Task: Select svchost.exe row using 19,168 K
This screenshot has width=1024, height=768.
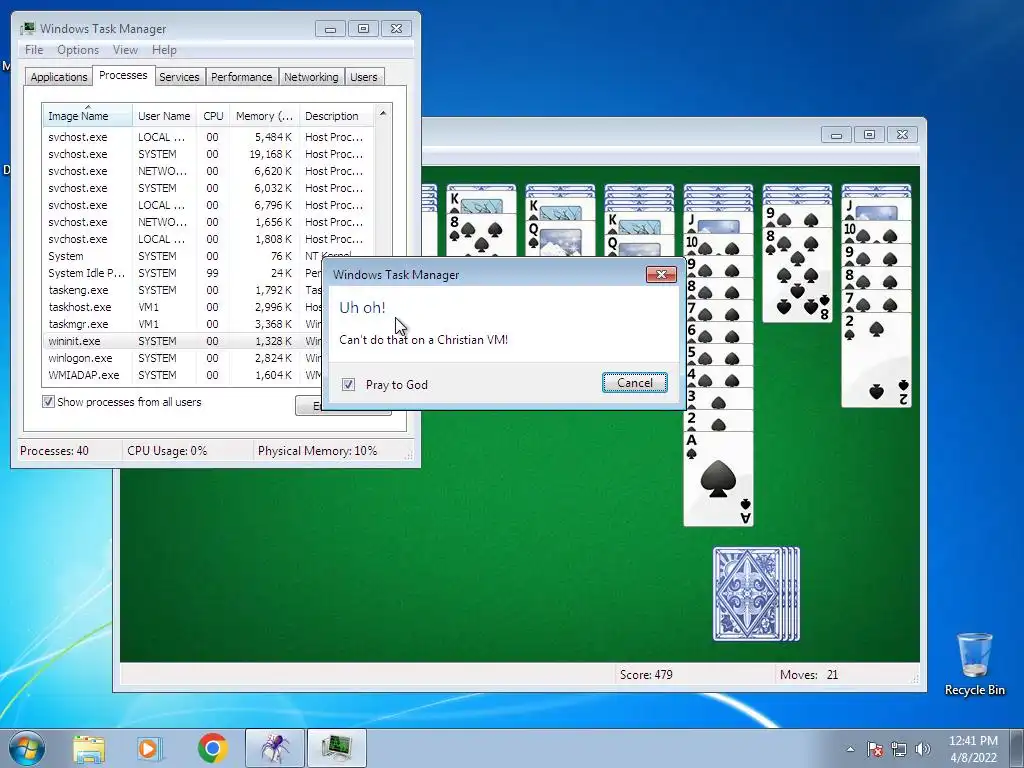Action: click(209, 154)
